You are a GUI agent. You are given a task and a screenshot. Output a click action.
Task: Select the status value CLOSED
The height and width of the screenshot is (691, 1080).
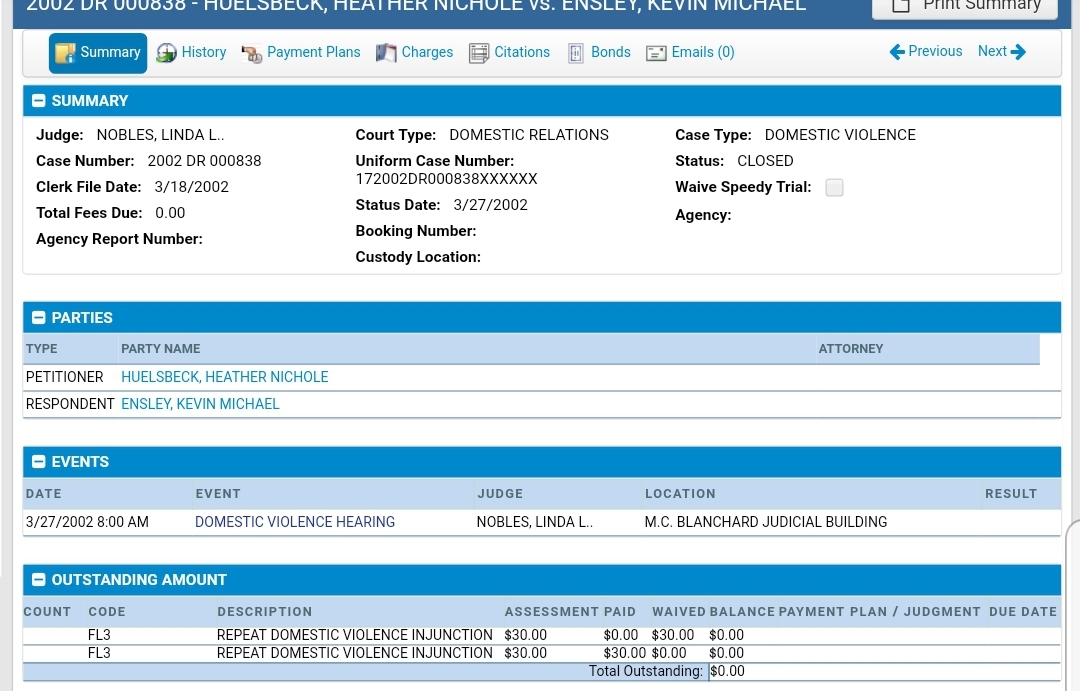point(765,161)
